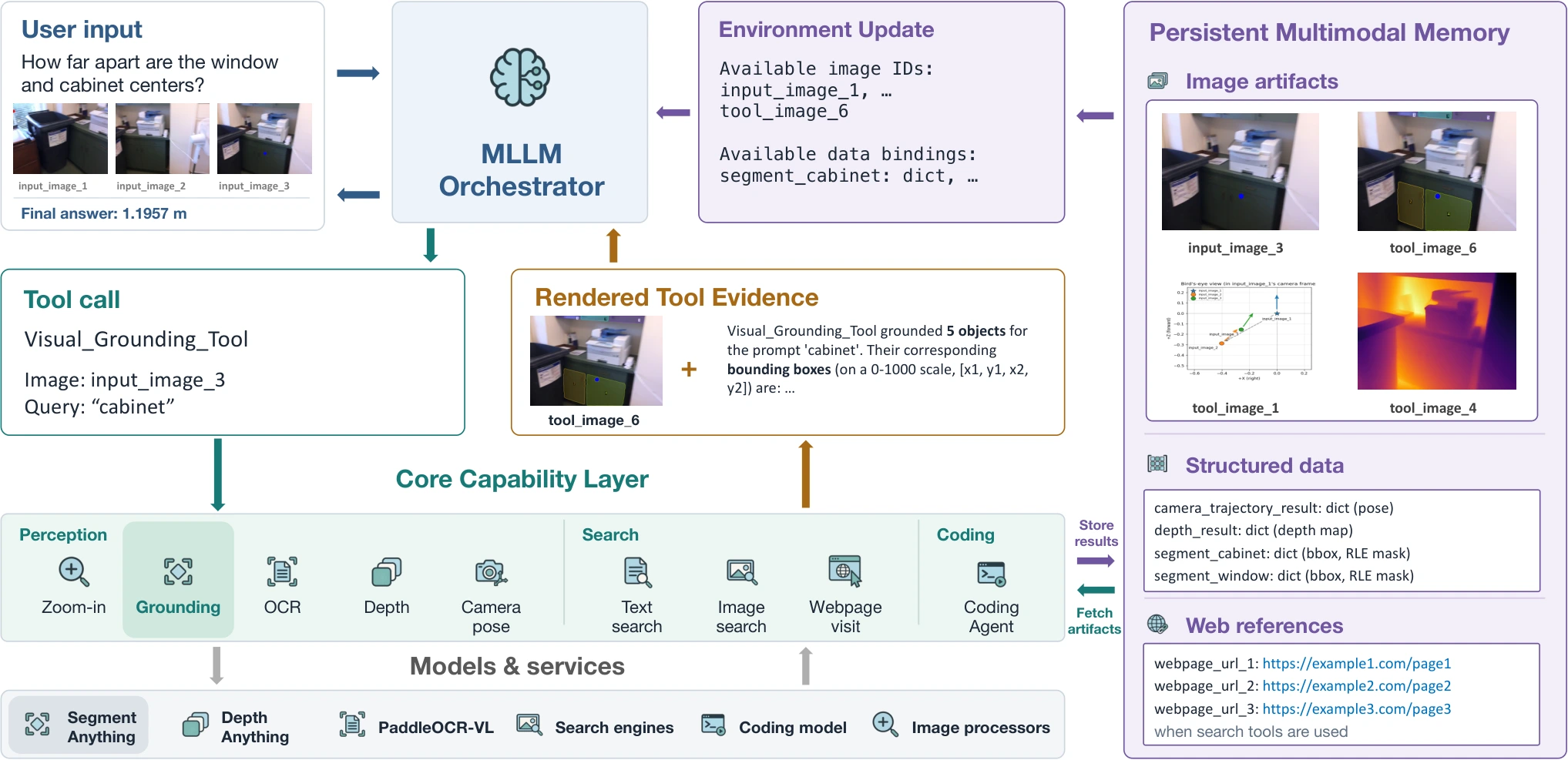
Task: Select the Coding Agent terminal icon
Action: [991, 574]
